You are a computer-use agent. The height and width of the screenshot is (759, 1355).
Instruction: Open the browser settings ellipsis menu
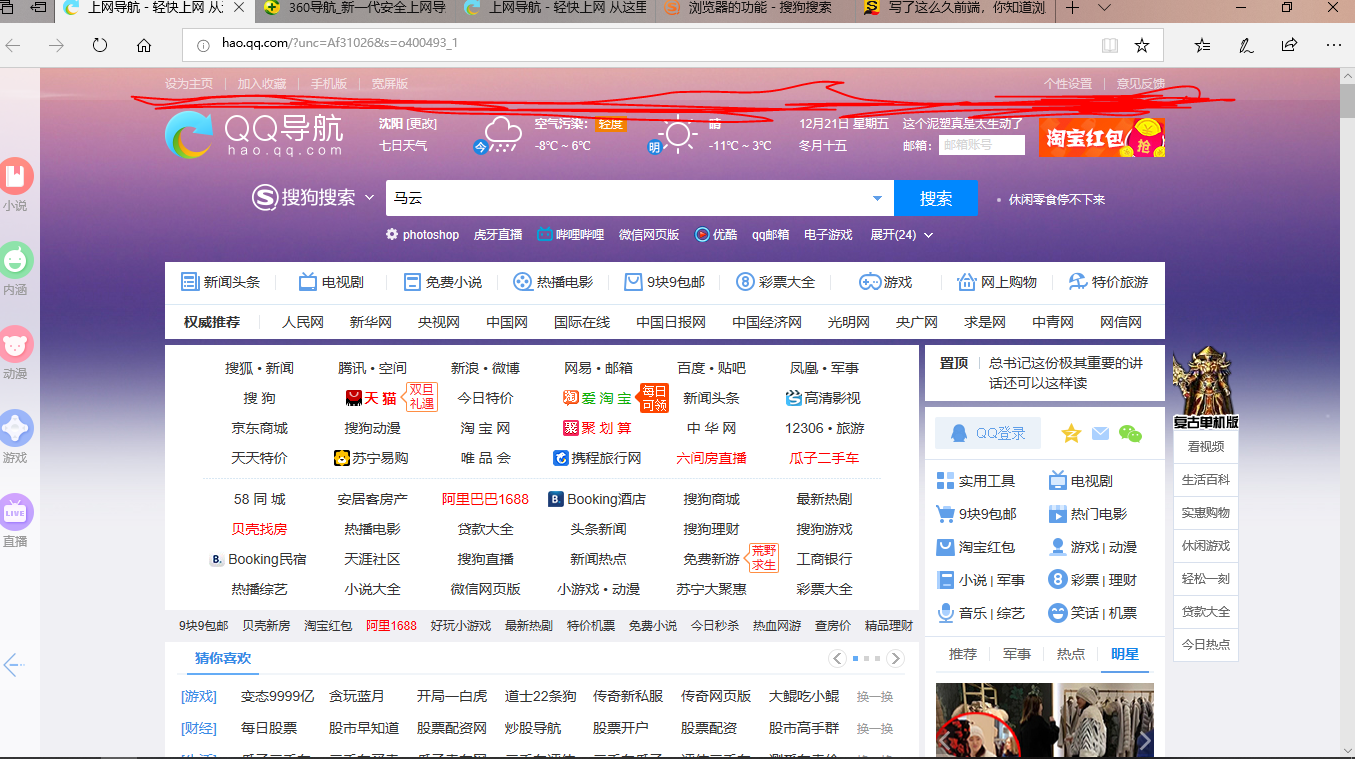tap(1334, 45)
